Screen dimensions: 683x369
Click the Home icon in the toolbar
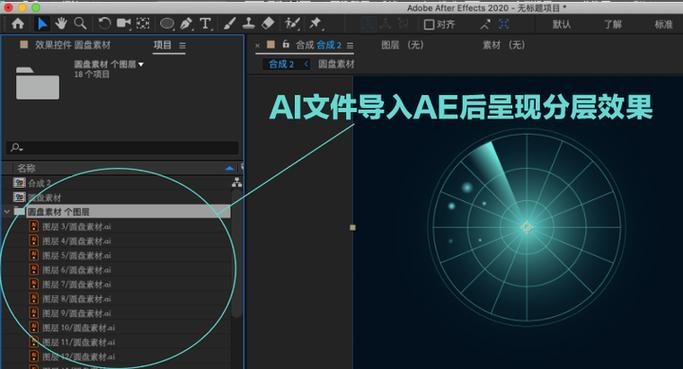tap(18, 24)
